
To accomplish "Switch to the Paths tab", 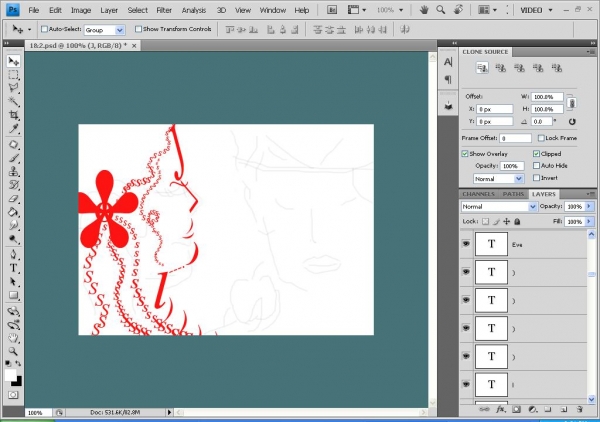I will click(x=513, y=194).
